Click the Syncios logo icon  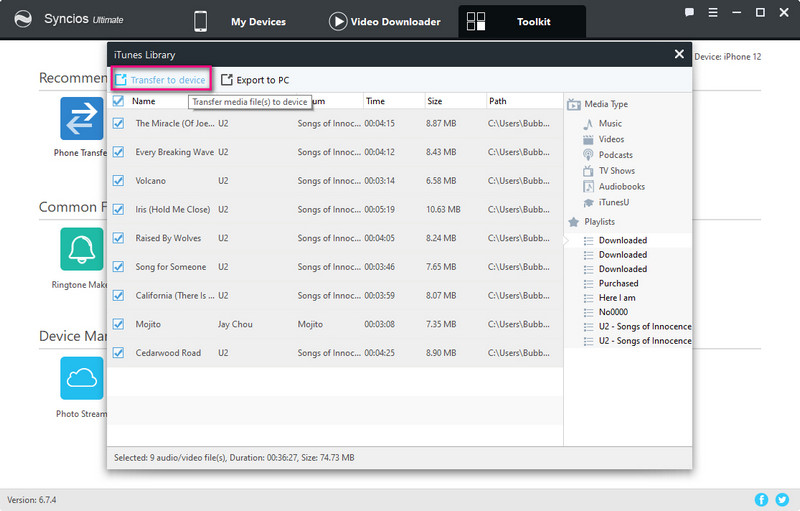click(x=23, y=19)
